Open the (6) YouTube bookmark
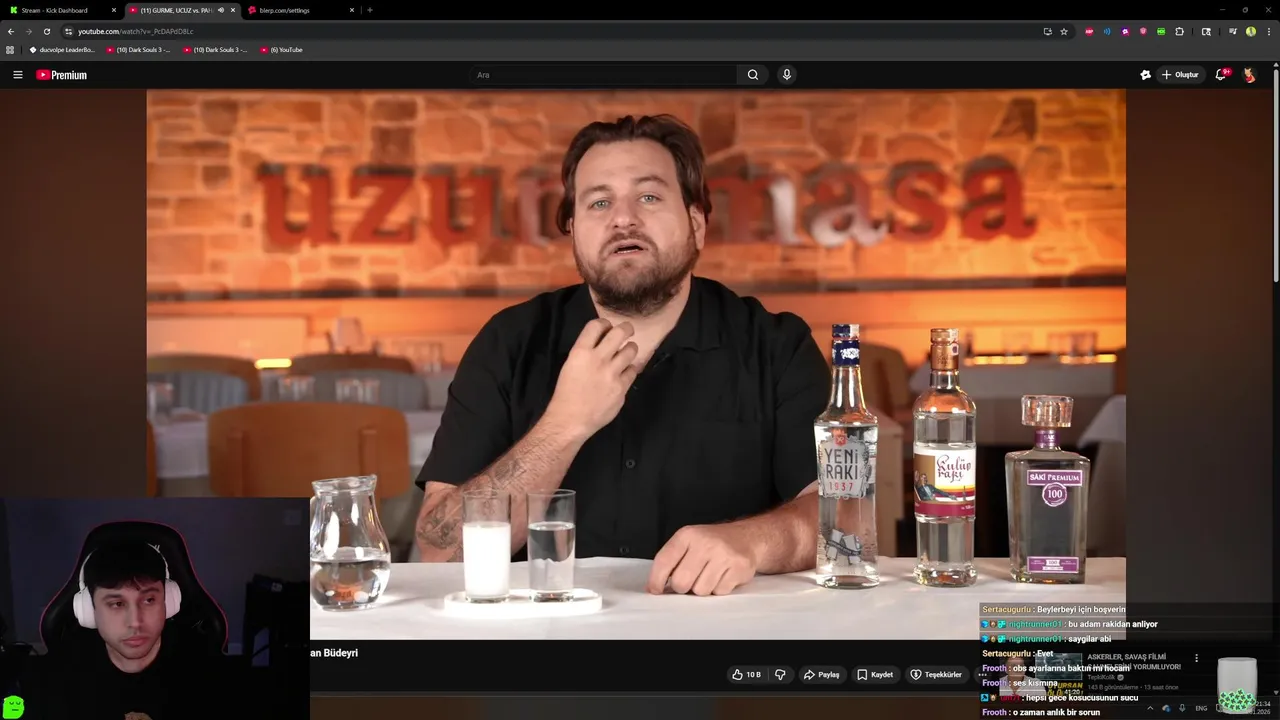Viewport: 1280px width, 720px height. click(x=281, y=49)
